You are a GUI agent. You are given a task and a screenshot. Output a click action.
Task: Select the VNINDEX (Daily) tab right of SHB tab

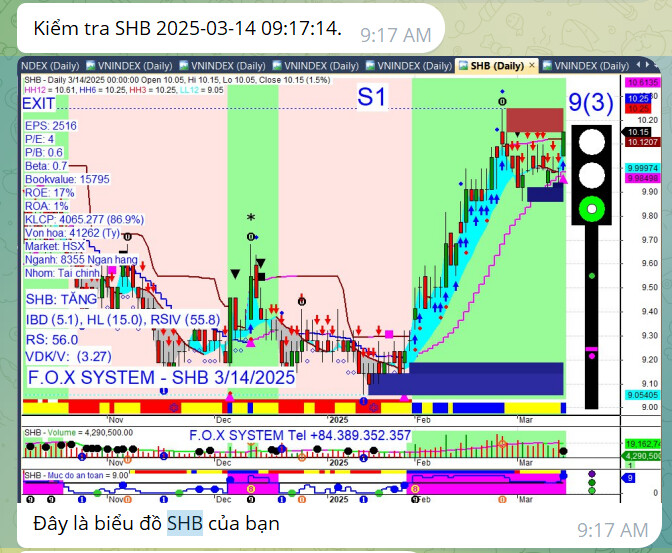point(585,66)
